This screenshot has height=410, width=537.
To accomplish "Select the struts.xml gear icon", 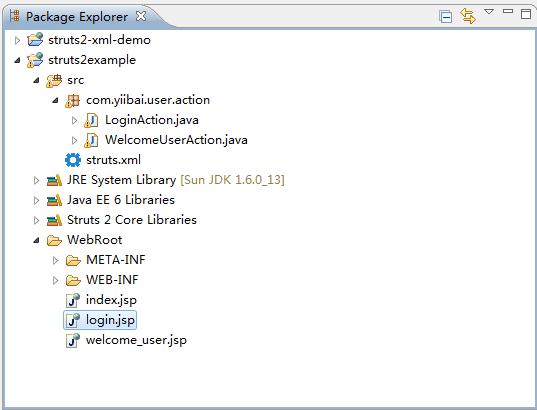I will (73, 160).
